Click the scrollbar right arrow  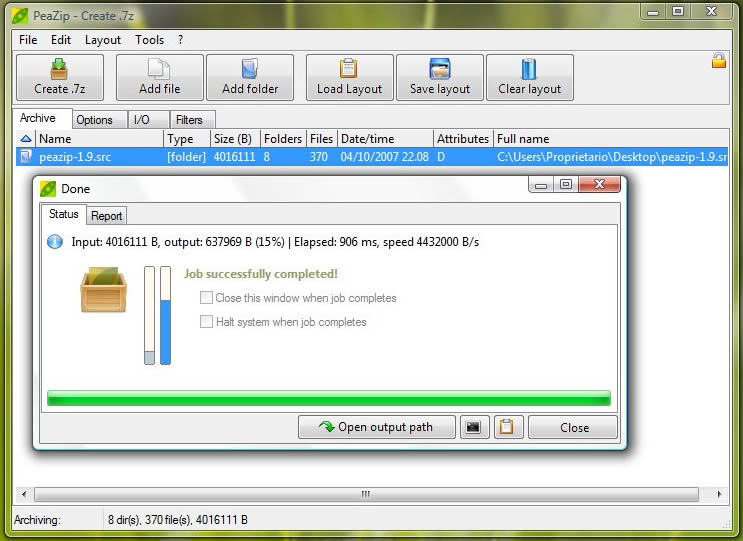(719, 494)
